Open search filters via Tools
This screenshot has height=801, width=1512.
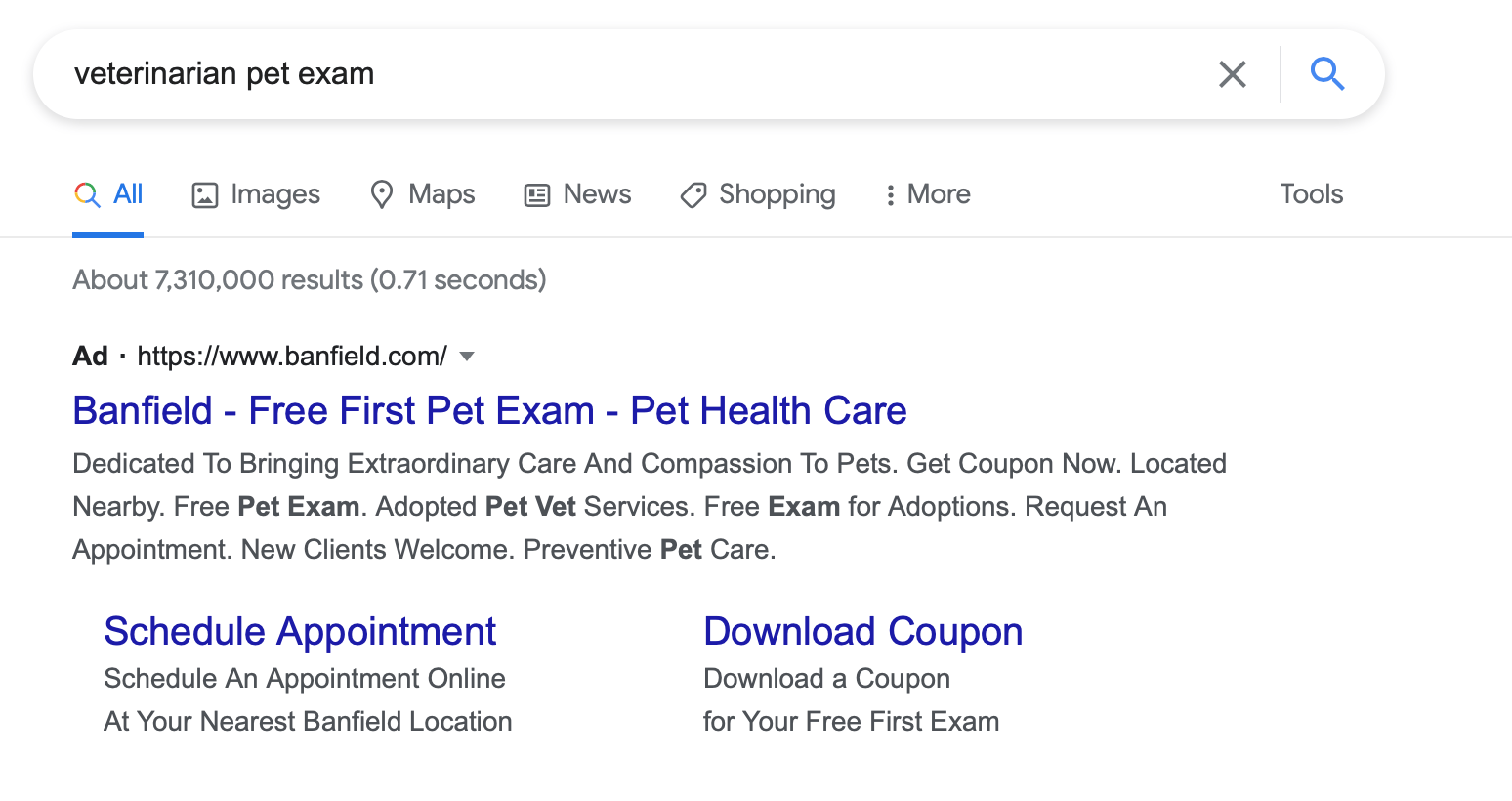tap(1311, 194)
